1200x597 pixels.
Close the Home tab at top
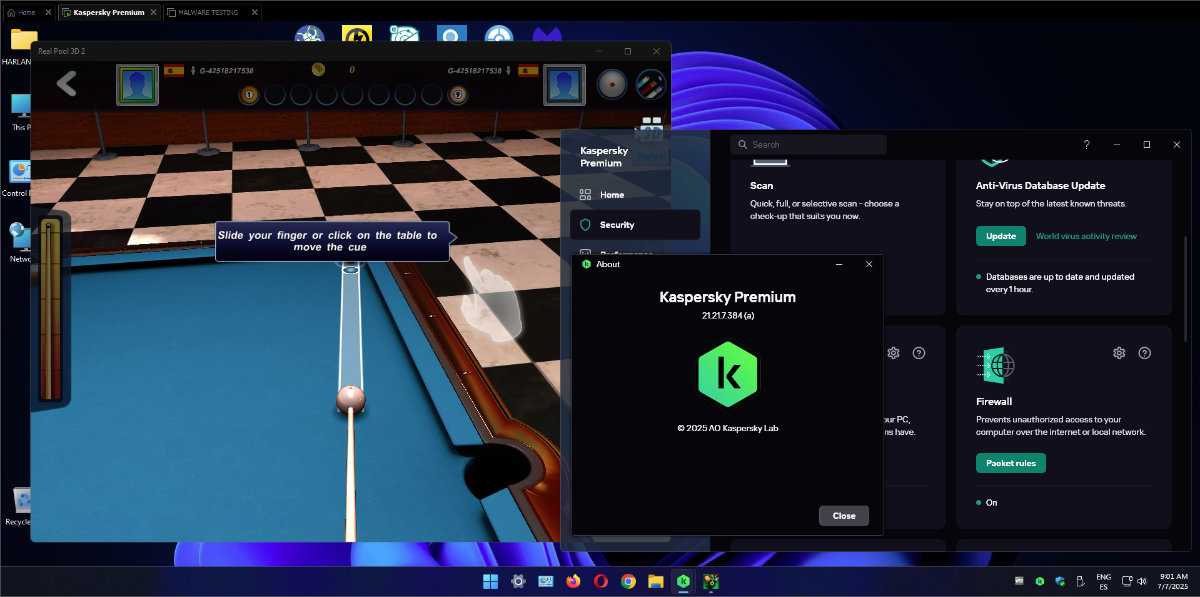(47, 12)
